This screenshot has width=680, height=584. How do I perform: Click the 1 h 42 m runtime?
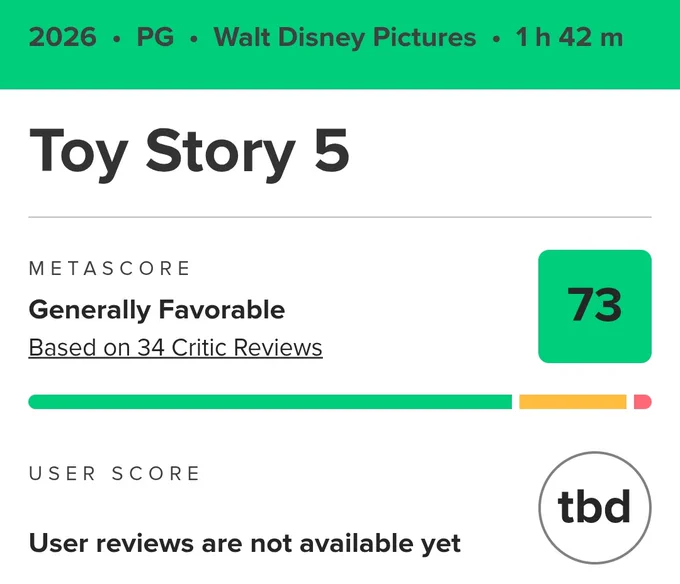click(x=569, y=37)
